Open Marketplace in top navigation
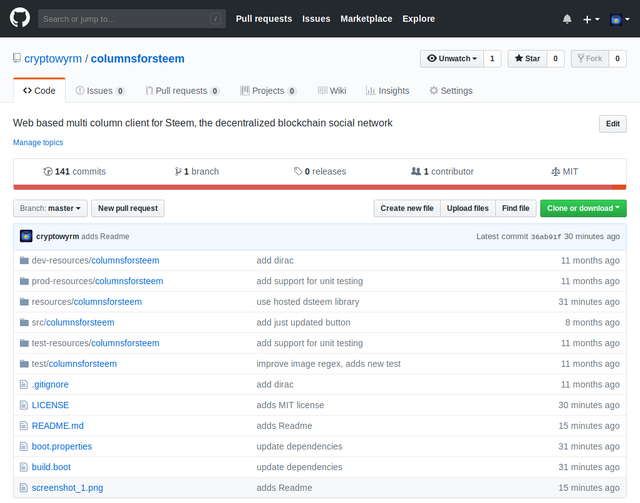Viewport: 640px width, 503px height. pos(366,19)
